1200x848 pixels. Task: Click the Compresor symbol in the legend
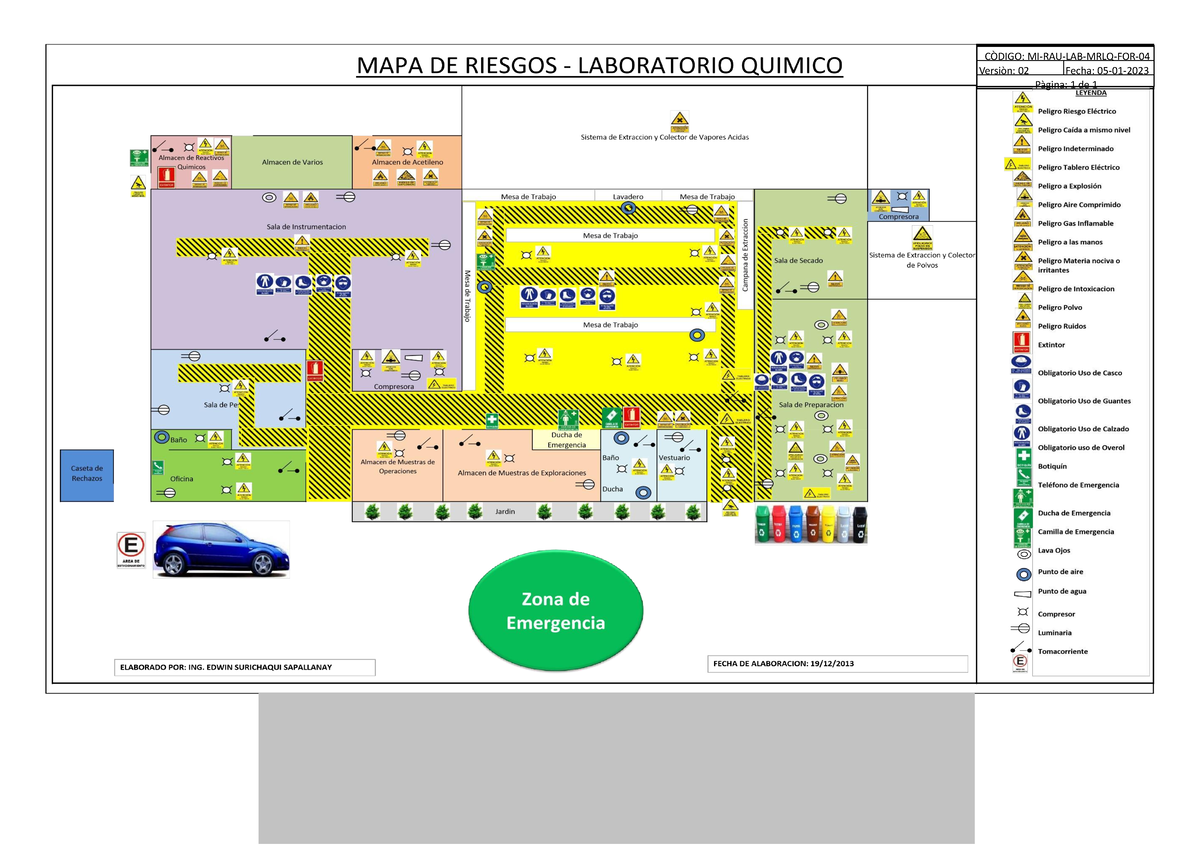coord(1022,613)
